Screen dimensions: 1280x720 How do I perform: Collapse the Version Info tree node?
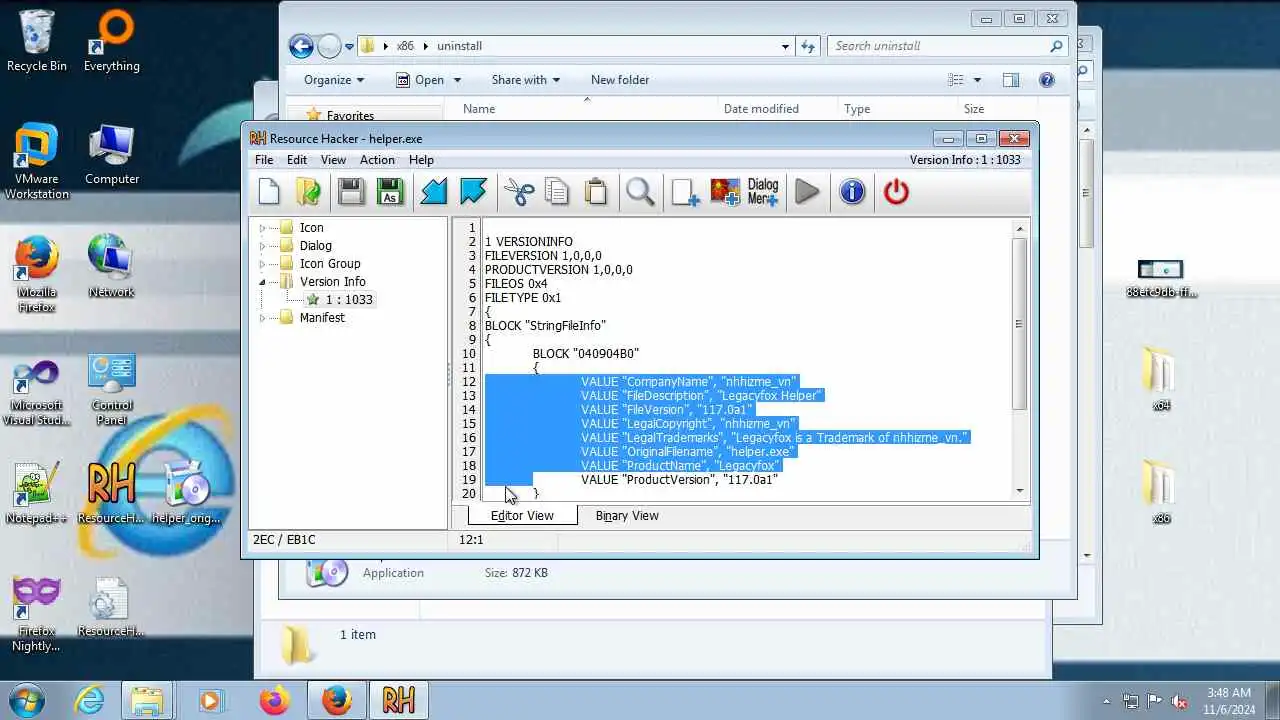point(263,282)
